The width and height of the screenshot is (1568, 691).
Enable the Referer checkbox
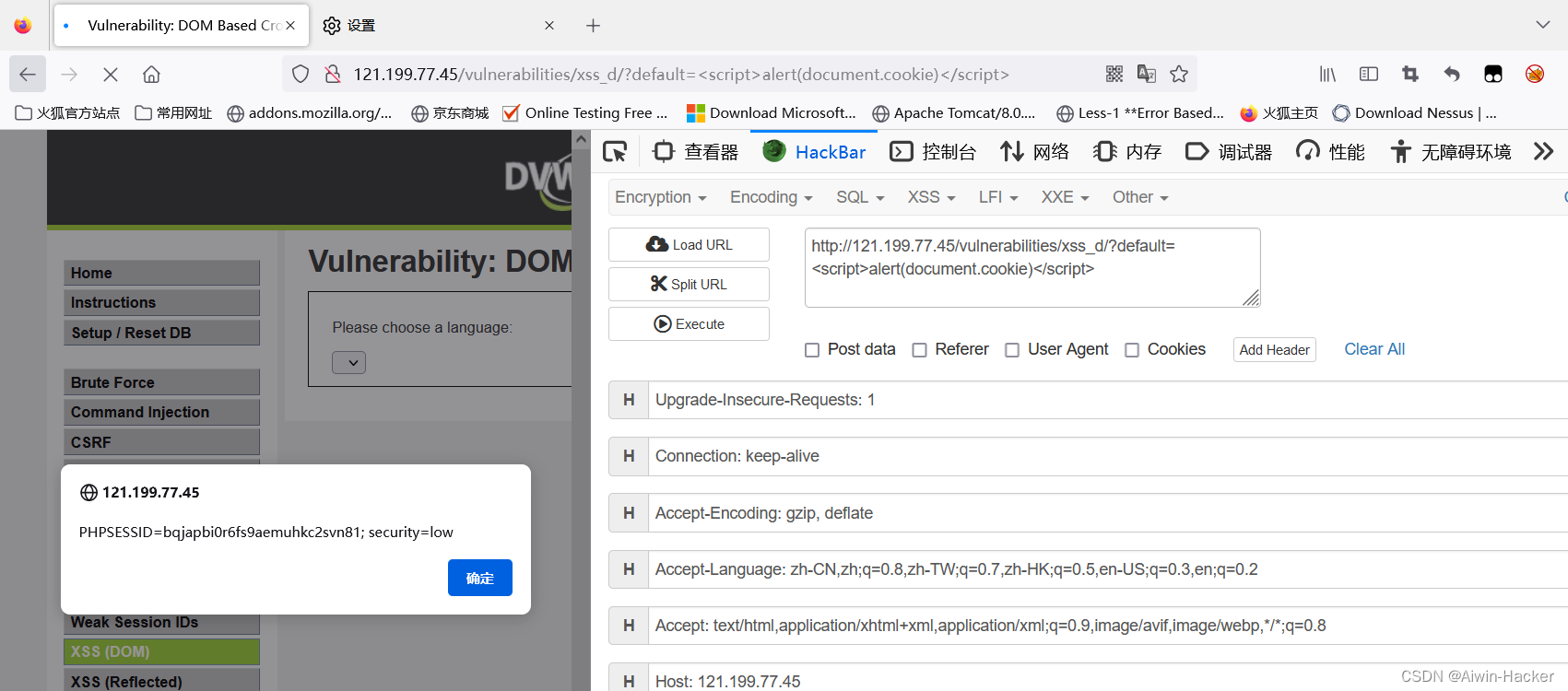tap(919, 350)
